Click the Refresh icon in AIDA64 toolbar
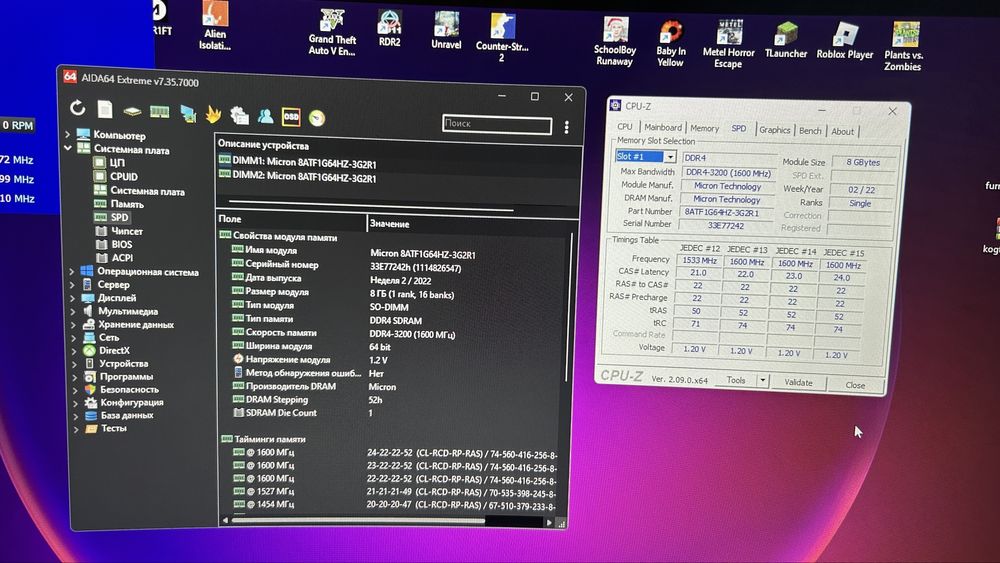This screenshot has width=1000, height=563. pyautogui.click(x=77, y=108)
